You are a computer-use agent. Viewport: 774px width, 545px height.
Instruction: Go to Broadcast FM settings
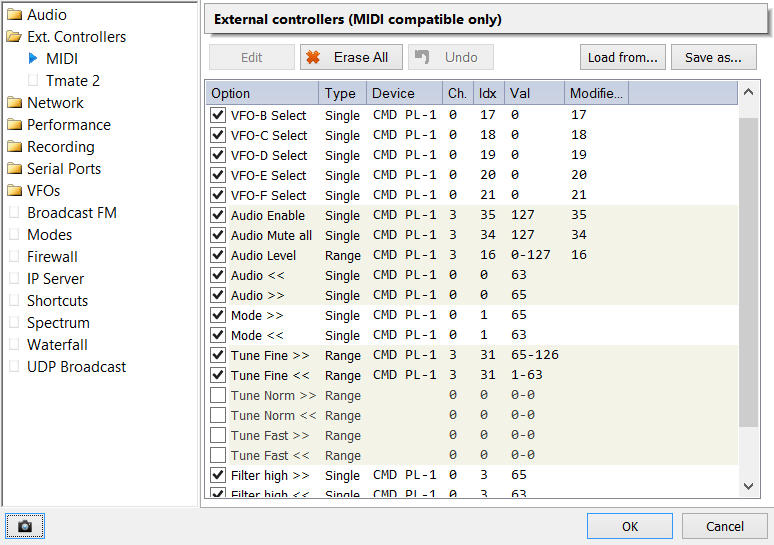tap(72, 213)
